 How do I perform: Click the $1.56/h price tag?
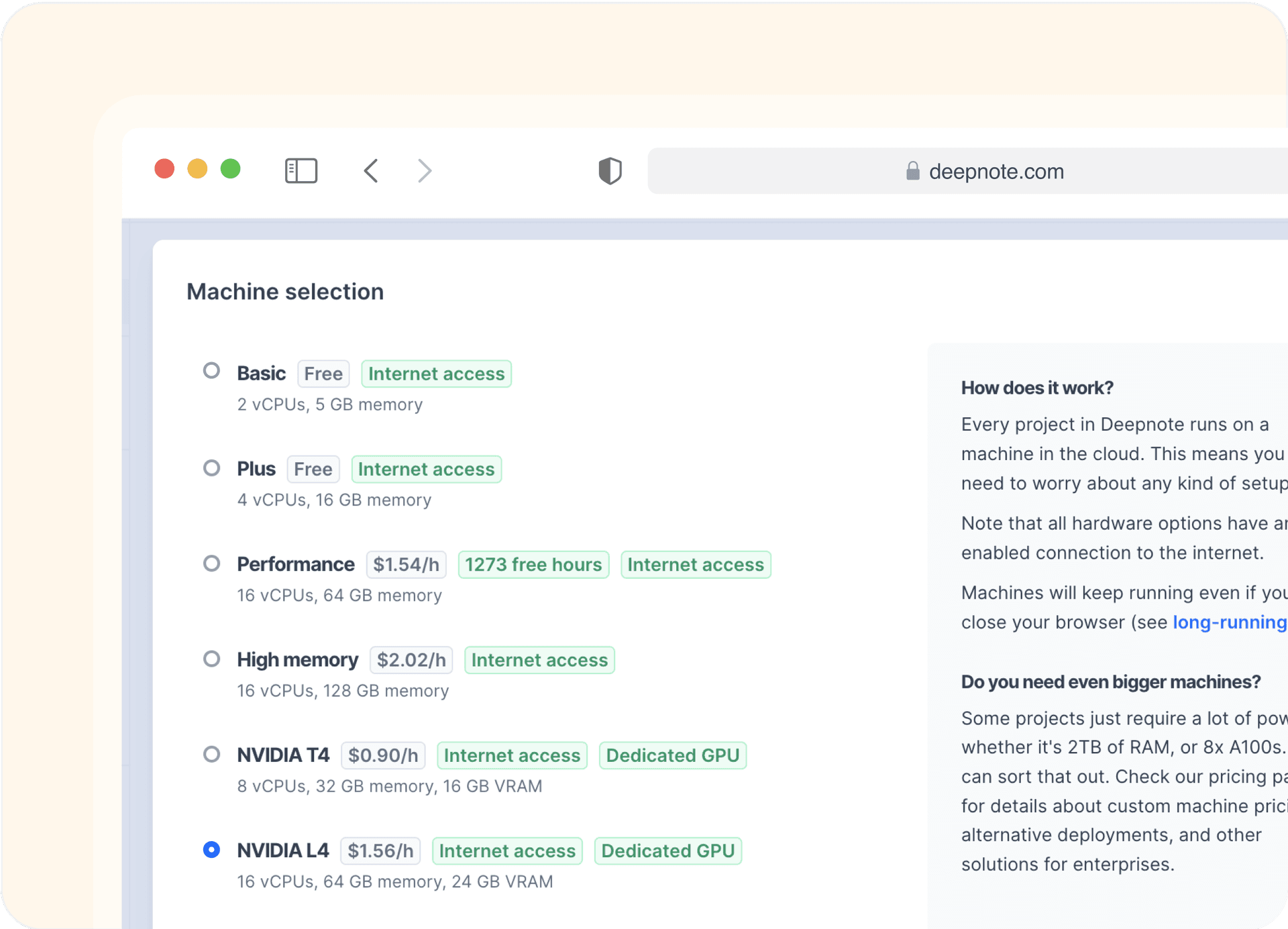click(x=380, y=851)
